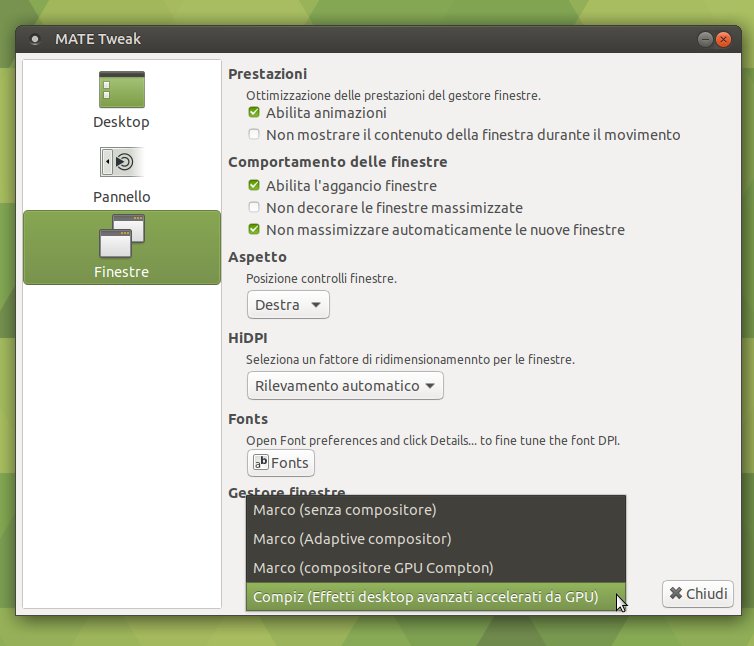The image size is (754, 646).
Task: Toggle Abilita l'aggancio finestre checkbox
Action: [254, 185]
